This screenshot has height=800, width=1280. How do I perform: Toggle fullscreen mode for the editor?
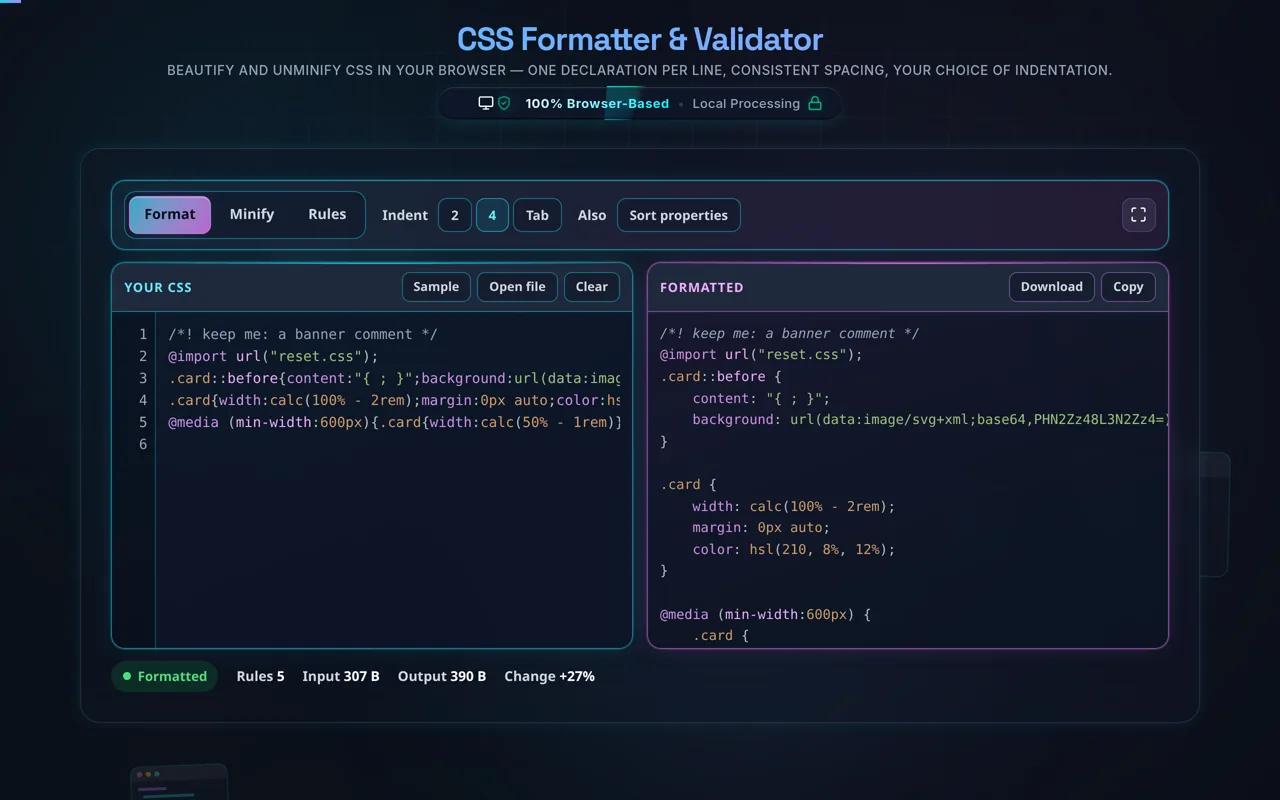coord(1138,215)
